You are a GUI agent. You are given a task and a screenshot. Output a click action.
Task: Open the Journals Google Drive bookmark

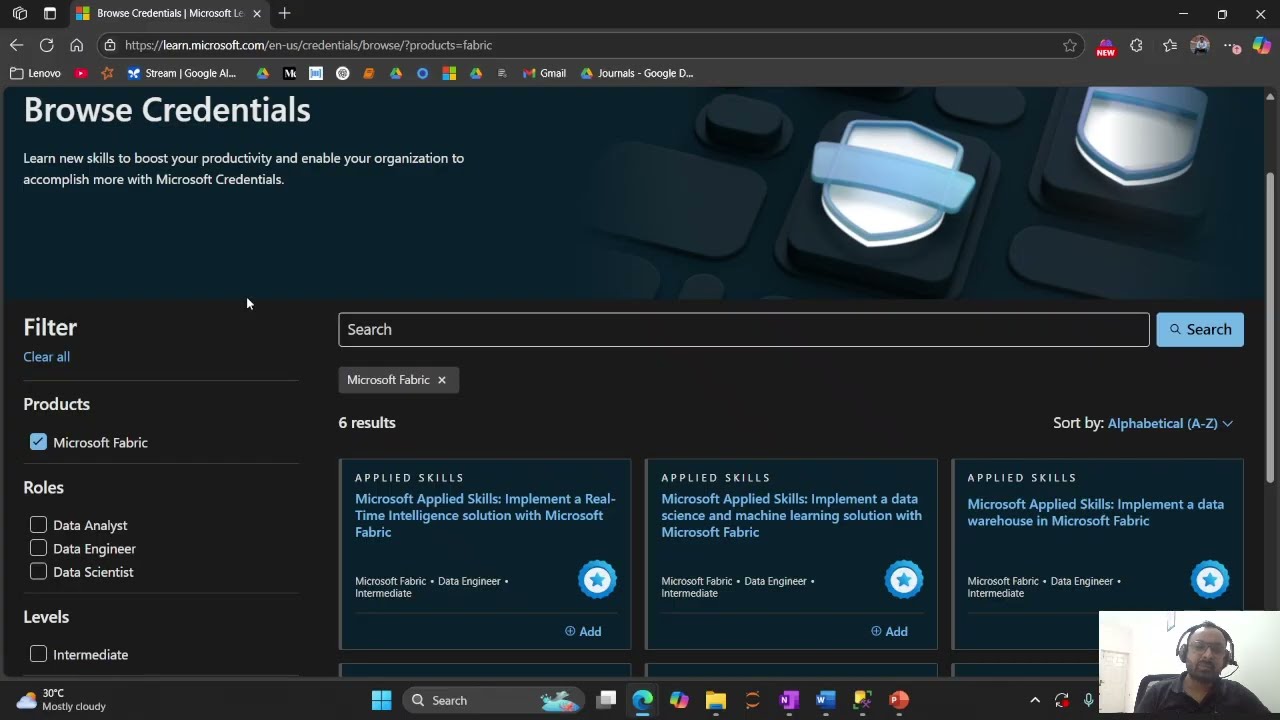coord(637,73)
